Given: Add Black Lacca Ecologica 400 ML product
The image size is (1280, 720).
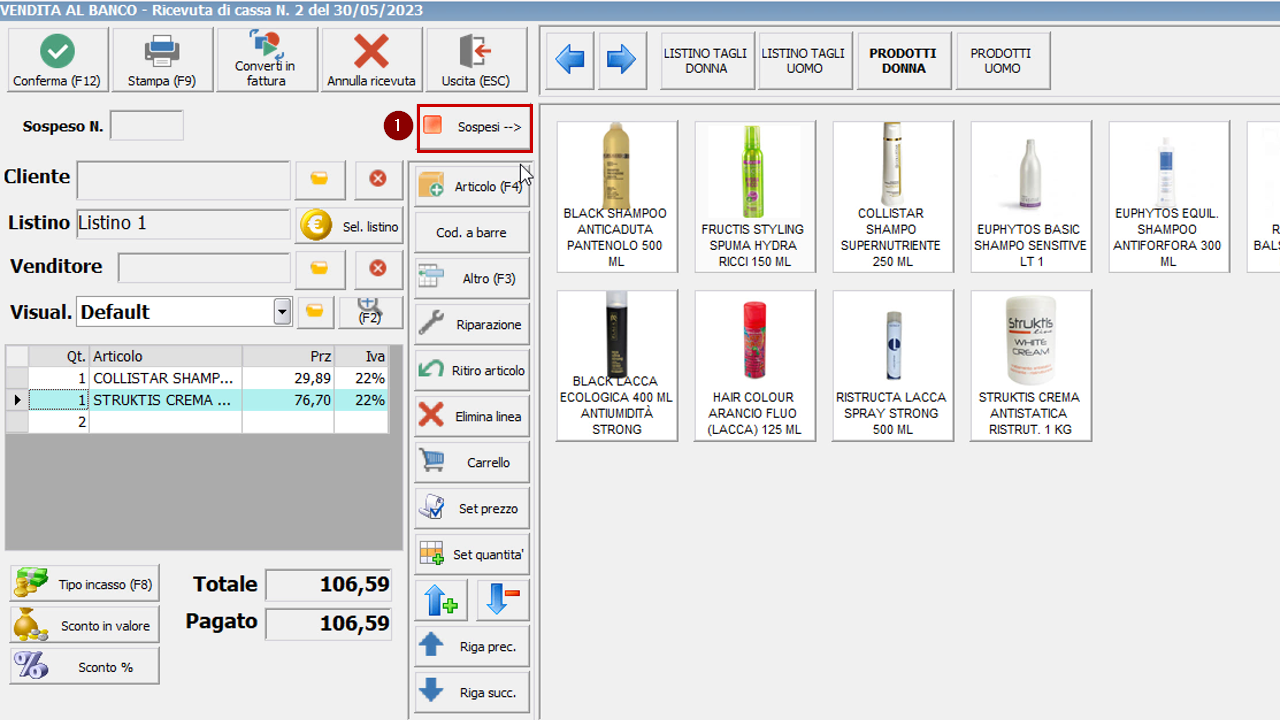Looking at the screenshot, I should [x=617, y=366].
